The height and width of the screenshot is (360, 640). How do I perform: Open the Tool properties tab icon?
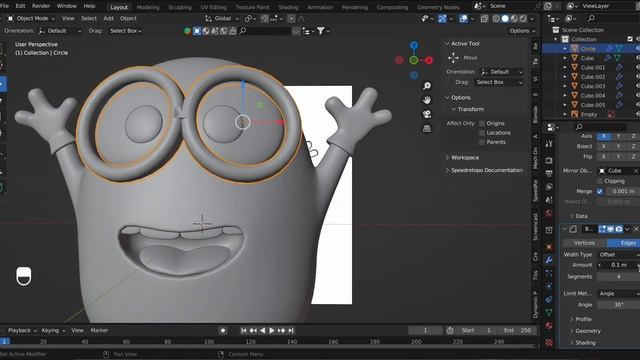tap(549, 144)
